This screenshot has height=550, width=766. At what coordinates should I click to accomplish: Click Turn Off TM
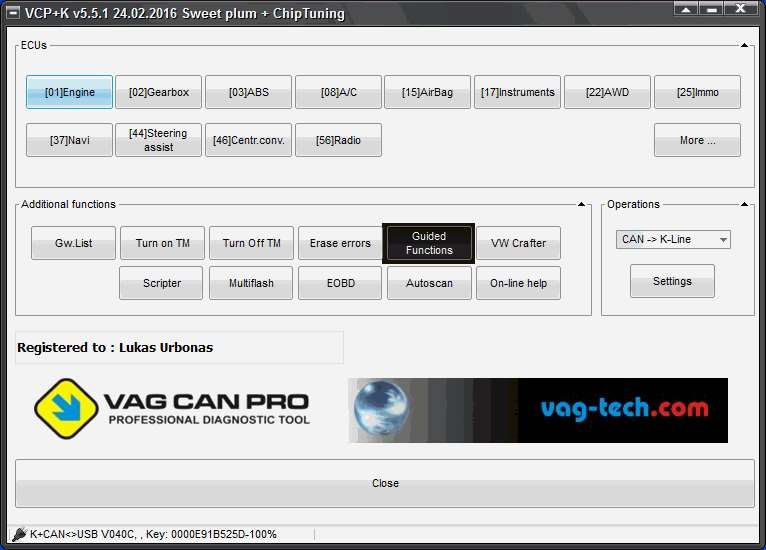point(252,243)
